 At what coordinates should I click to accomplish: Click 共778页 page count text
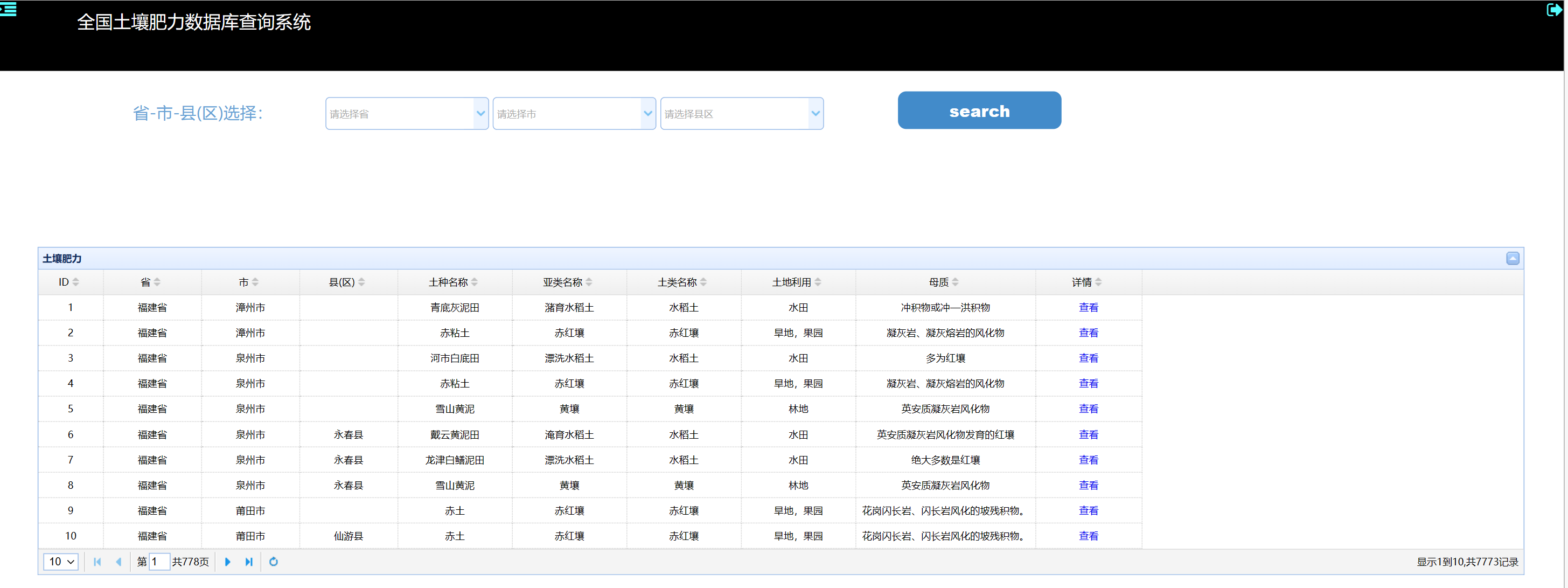[x=191, y=562]
